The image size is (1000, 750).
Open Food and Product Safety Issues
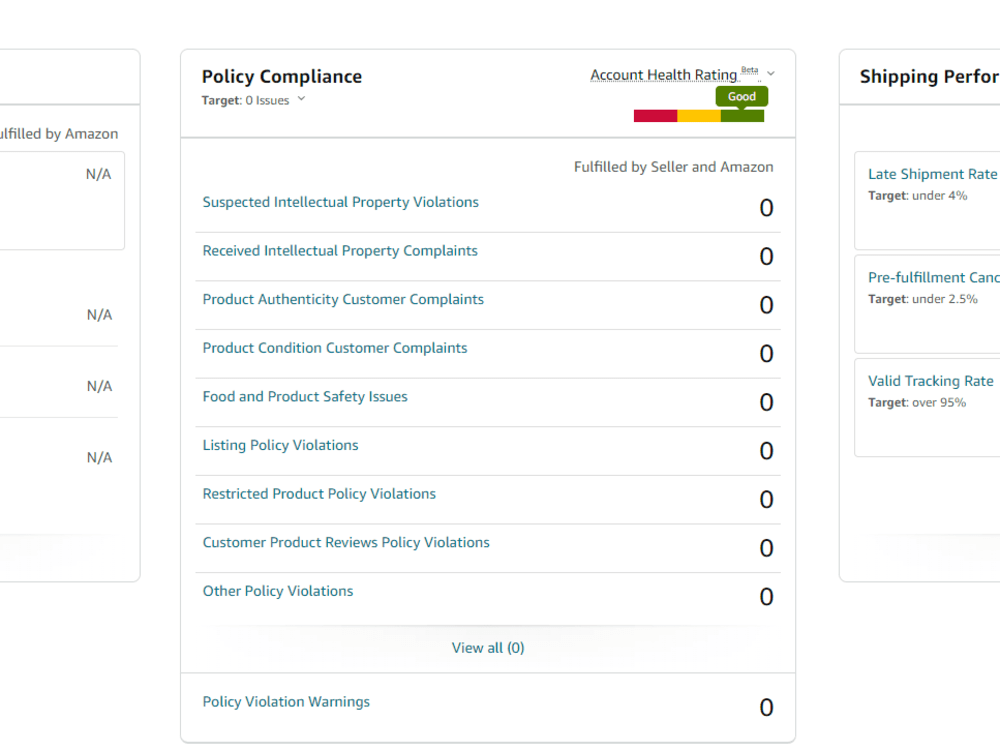305,397
